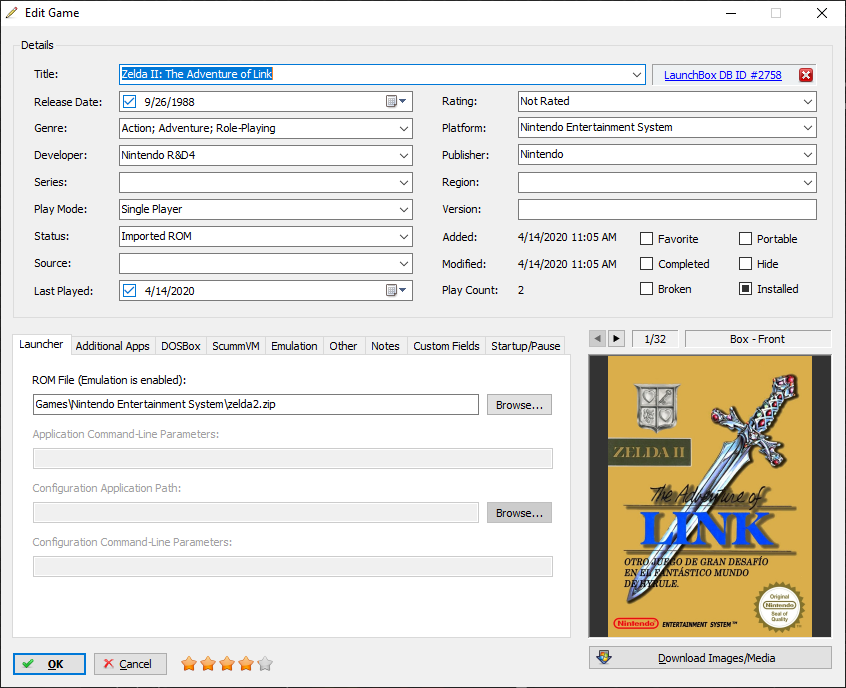Set rating to four stars

tap(246, 663)
